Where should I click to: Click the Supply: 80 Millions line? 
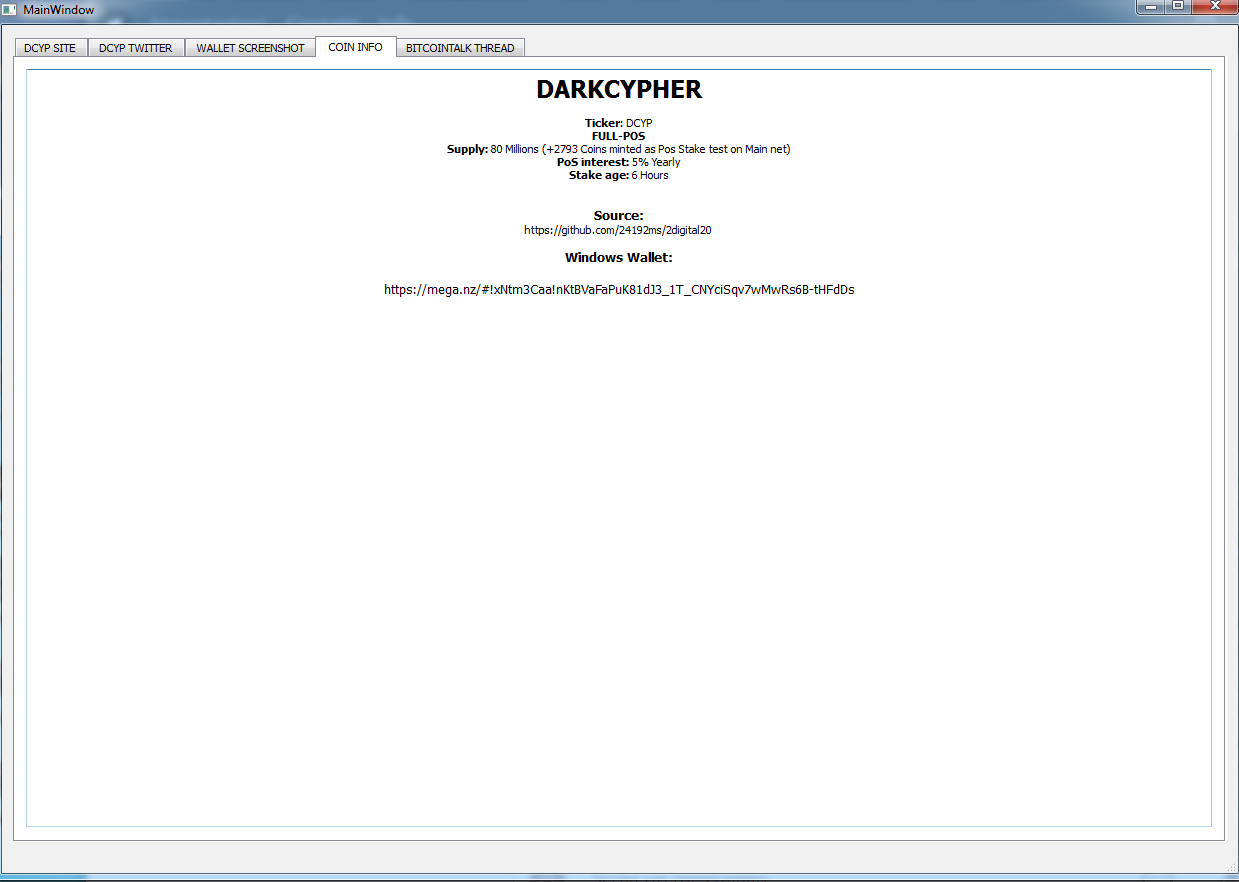[x=619, y=149]
